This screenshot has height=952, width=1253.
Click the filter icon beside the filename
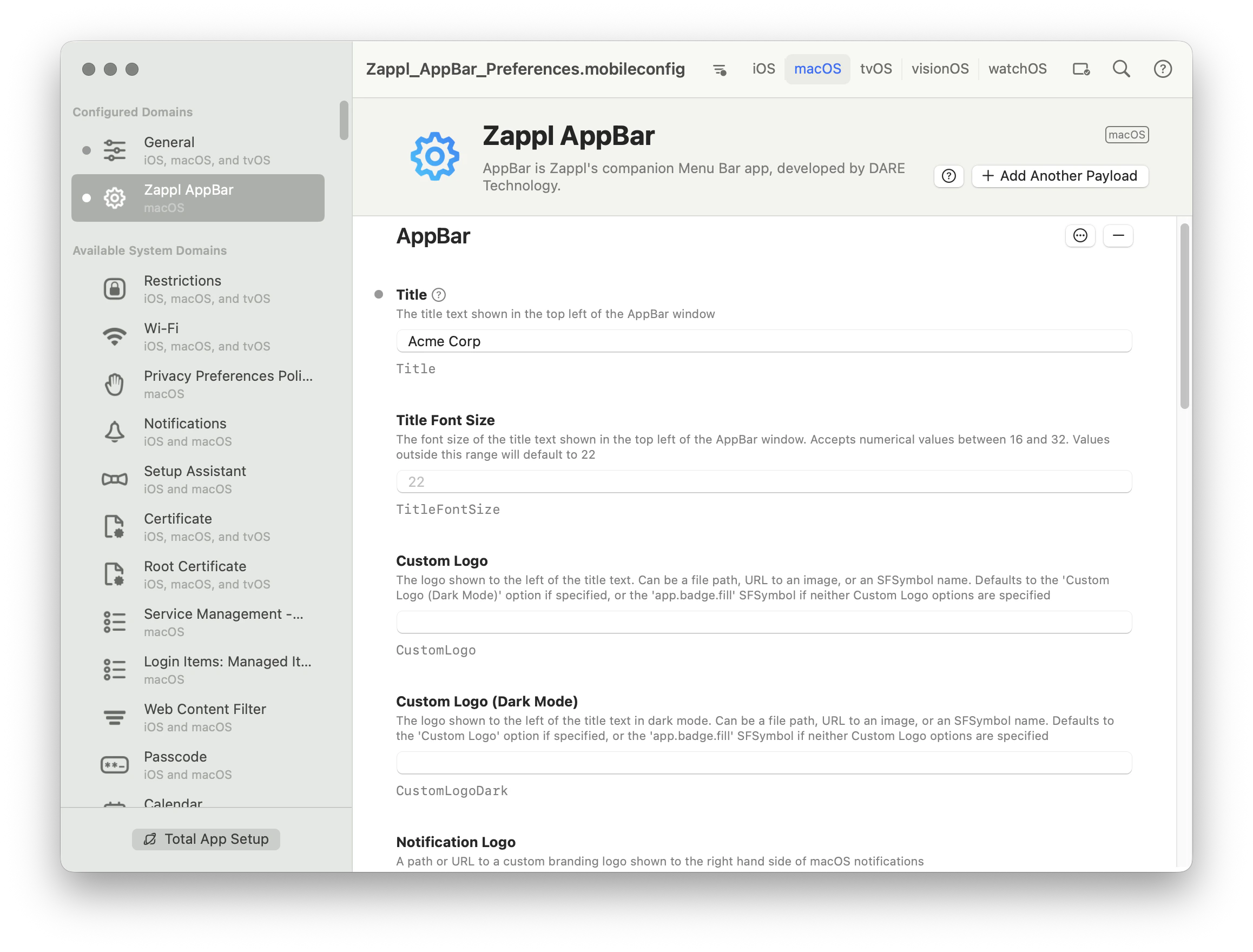[x=720, y=69]
